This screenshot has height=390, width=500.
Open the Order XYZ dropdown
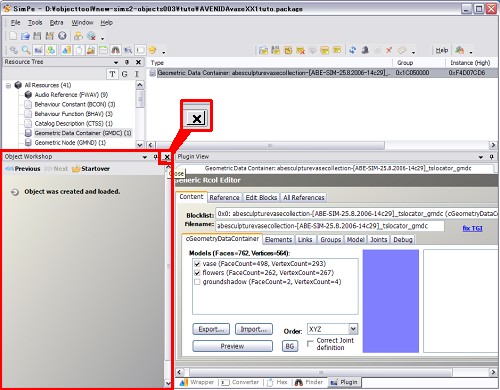tap(353, 329)
